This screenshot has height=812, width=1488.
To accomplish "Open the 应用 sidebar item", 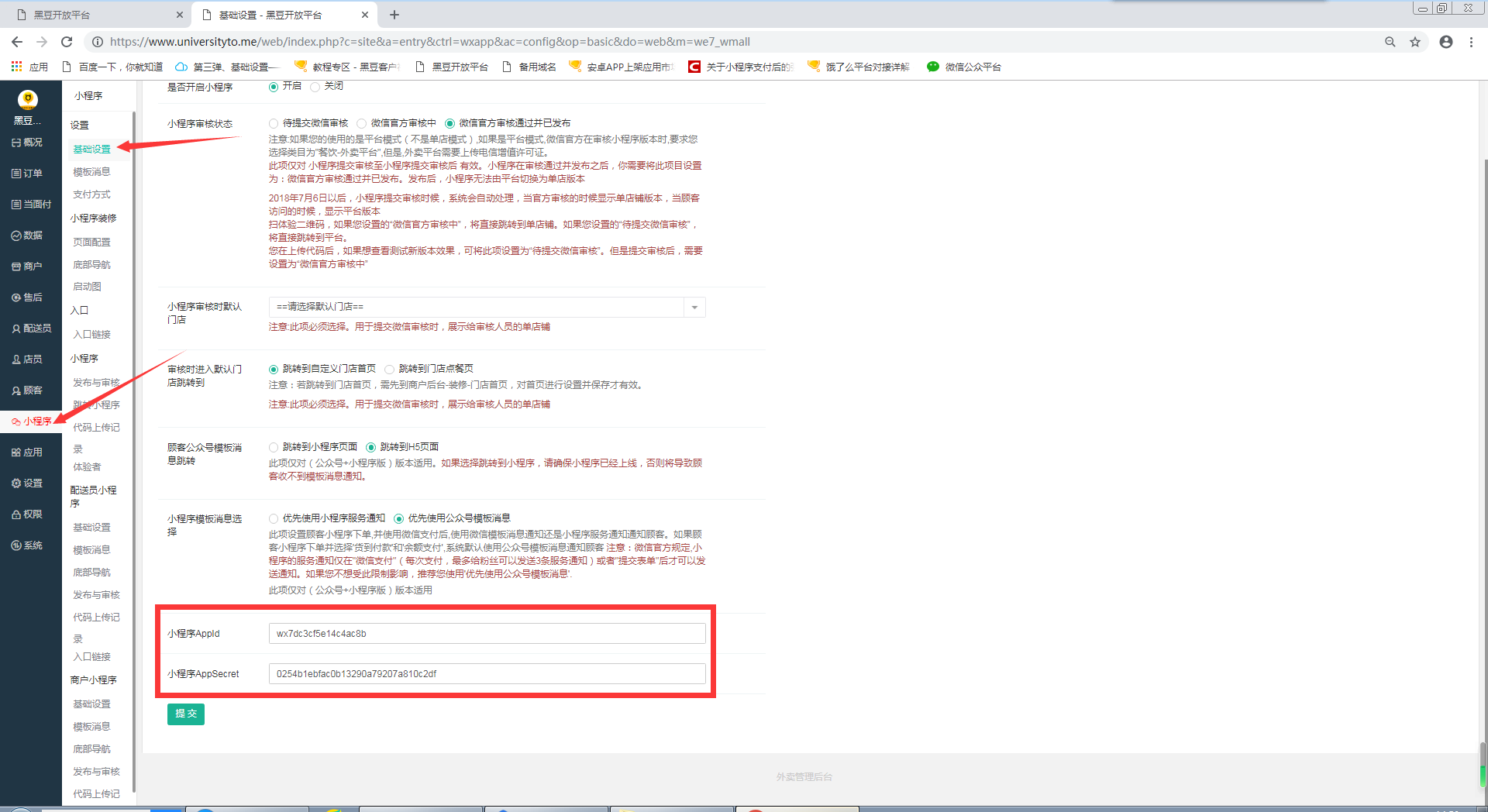I will 28,452.
